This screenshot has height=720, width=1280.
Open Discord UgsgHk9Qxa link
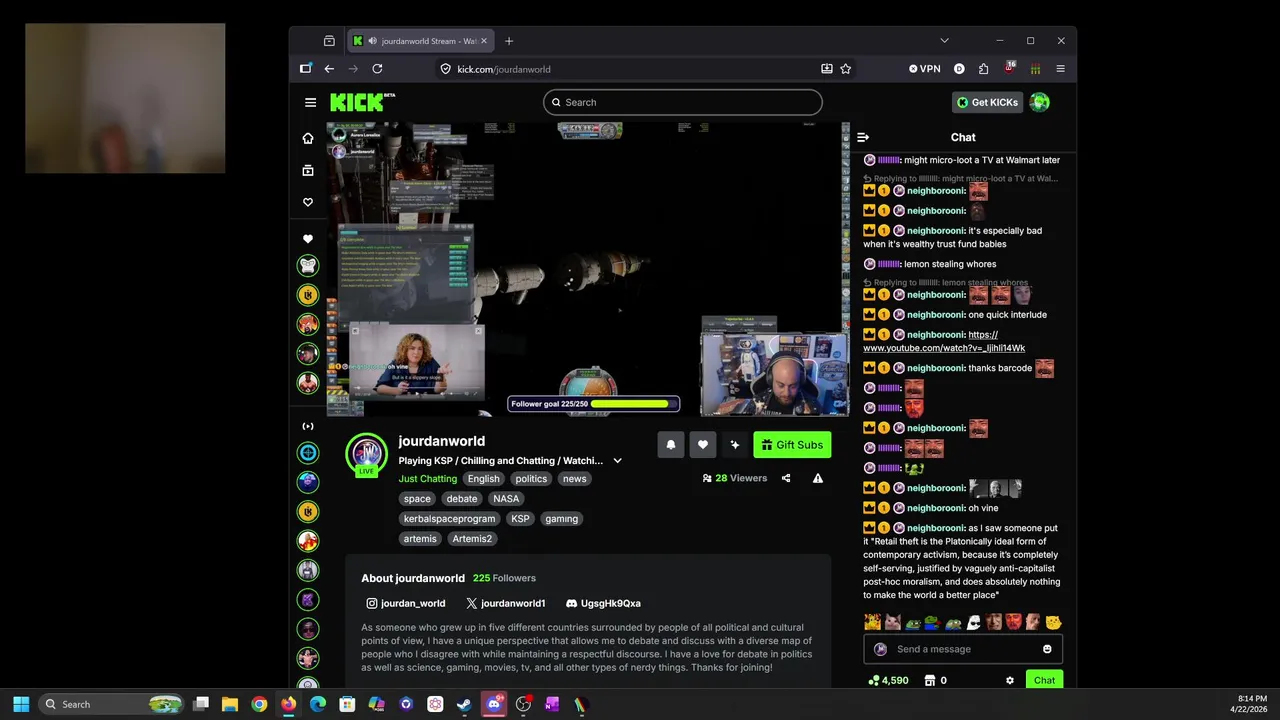603,604
